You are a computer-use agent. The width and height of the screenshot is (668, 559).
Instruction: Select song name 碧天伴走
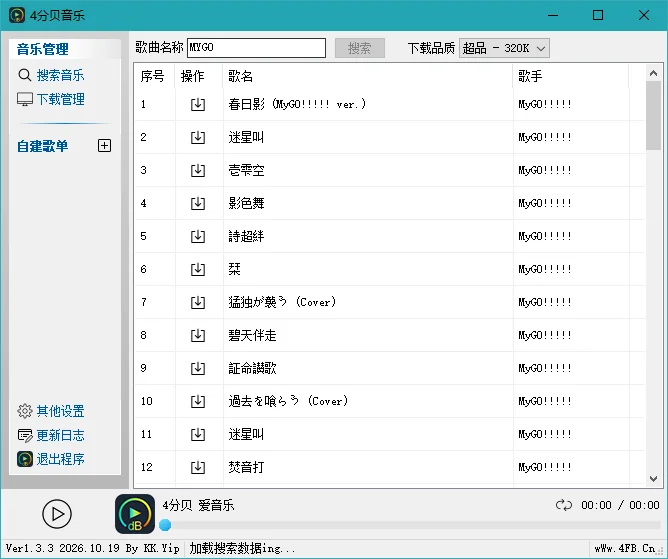click(x=252, y=335)
